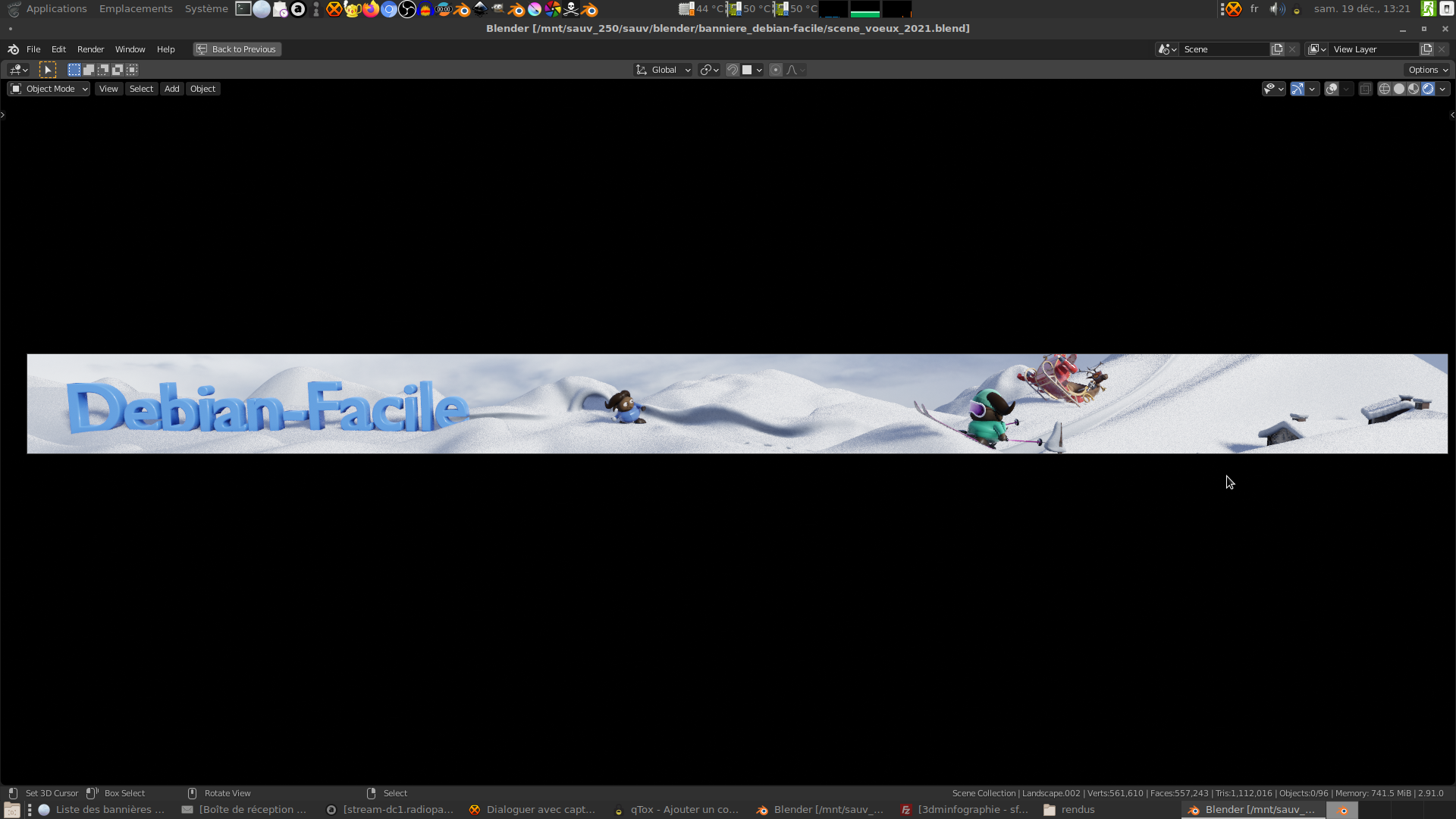
Task: Switch to 3dminfographie FileZilla taskbar window
Action: [965, 810]
